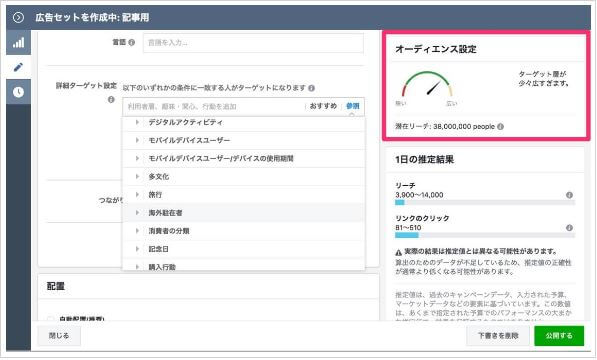Click the 3,900〜14,000 reach value
The height and width of the screenshot is (360, 597).
pyautogui.click(x=419, y=195)
